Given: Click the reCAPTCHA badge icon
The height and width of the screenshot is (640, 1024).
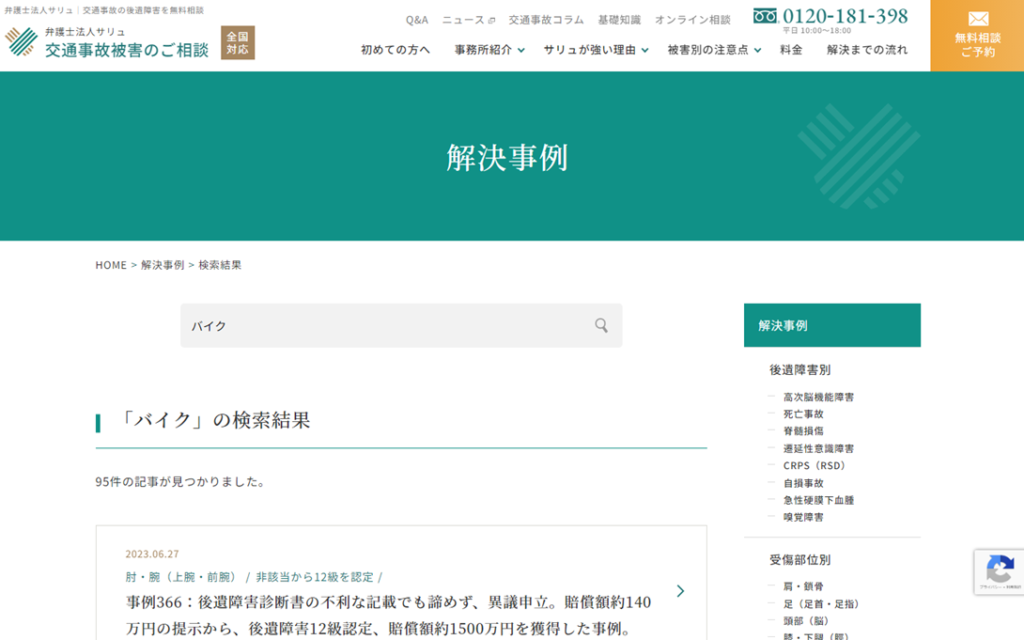Looking at the screenshot, I should (x=999, y=571).
